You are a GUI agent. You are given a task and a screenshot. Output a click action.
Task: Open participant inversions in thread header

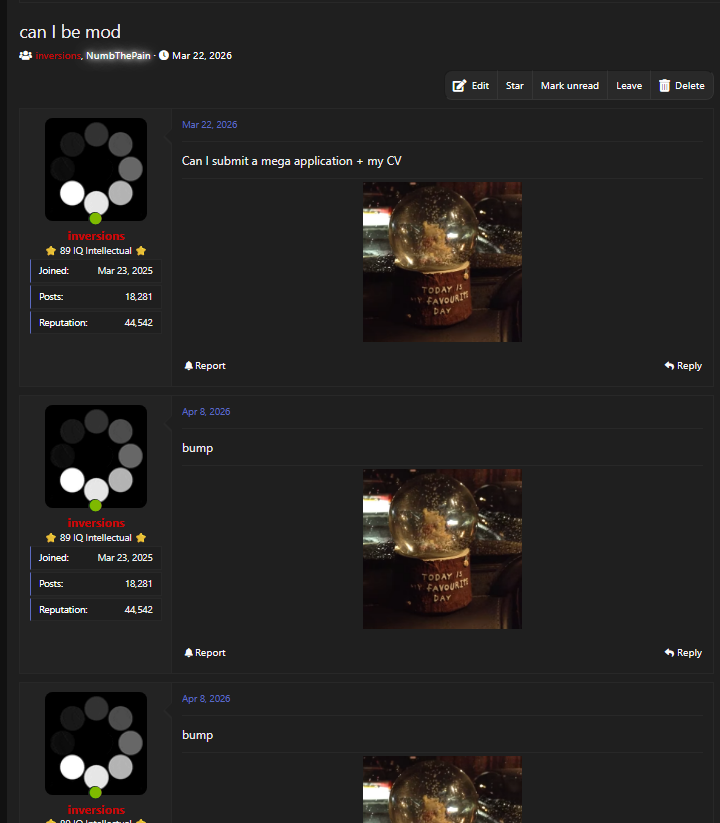coord(58,56)
